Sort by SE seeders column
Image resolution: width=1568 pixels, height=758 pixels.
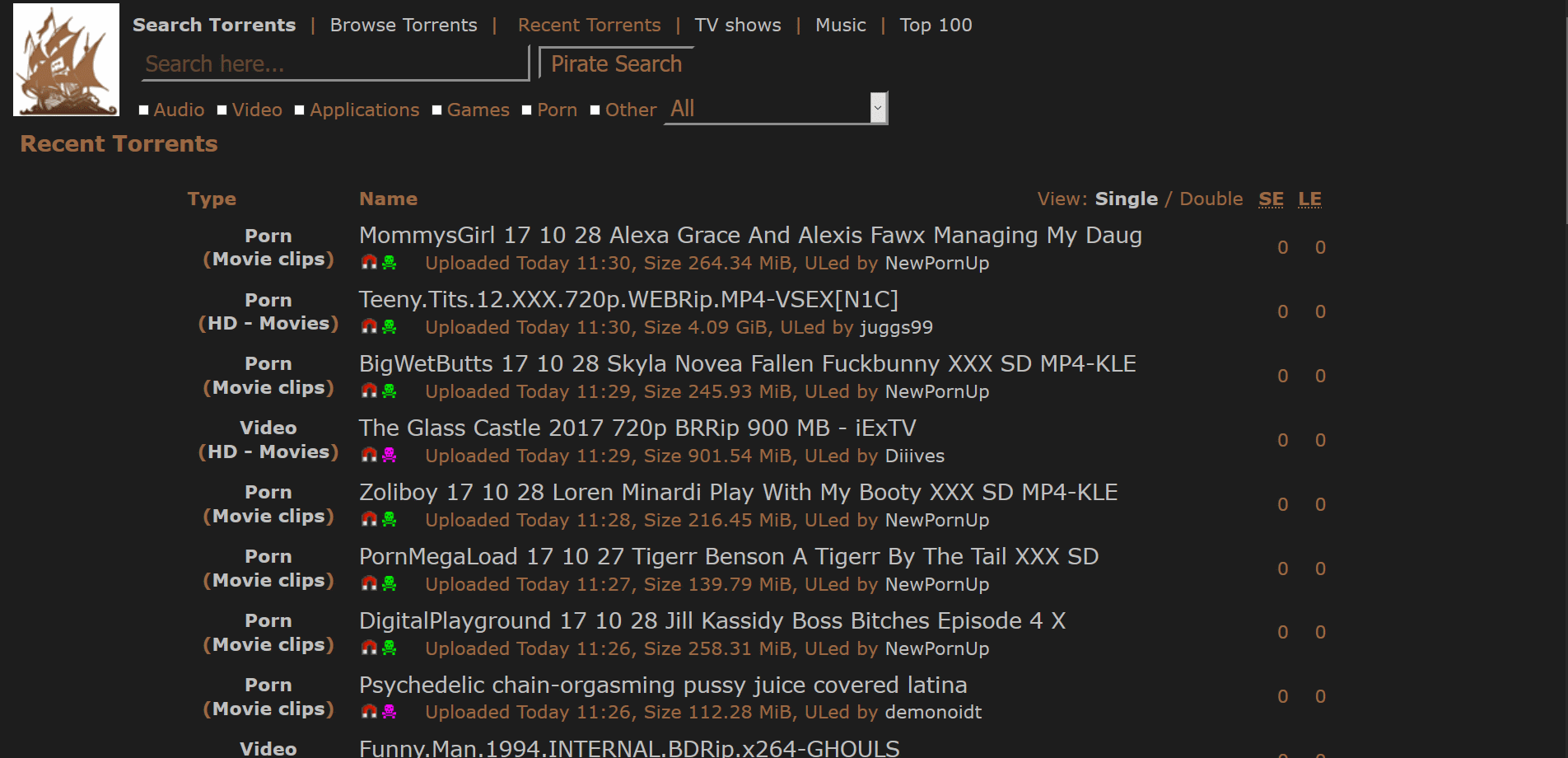coord(1271,199)
